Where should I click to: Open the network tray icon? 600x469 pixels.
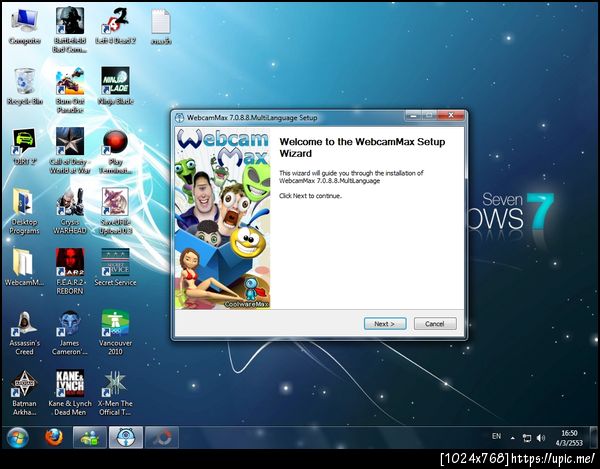pos(527,438)
